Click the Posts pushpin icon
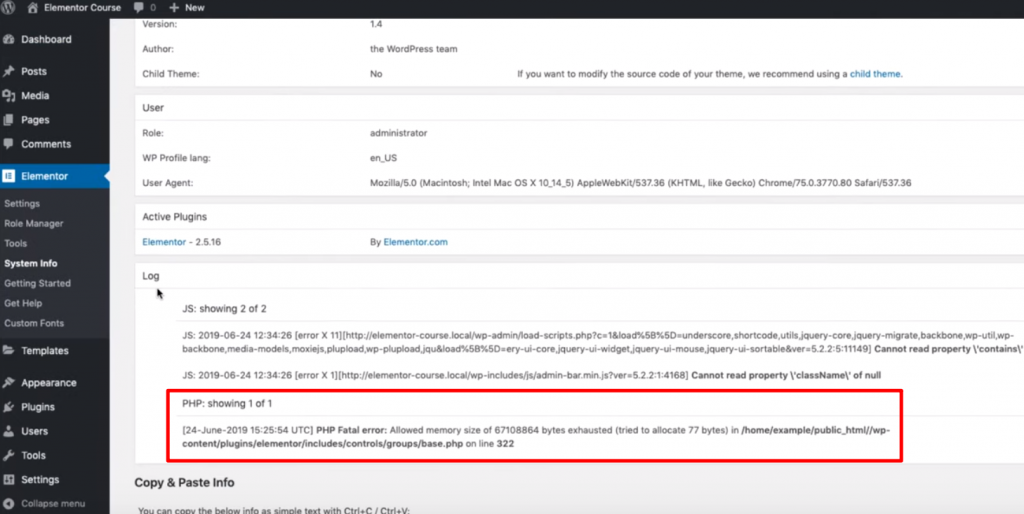This screenshot has width=1024, height=514. pos(9,72)
